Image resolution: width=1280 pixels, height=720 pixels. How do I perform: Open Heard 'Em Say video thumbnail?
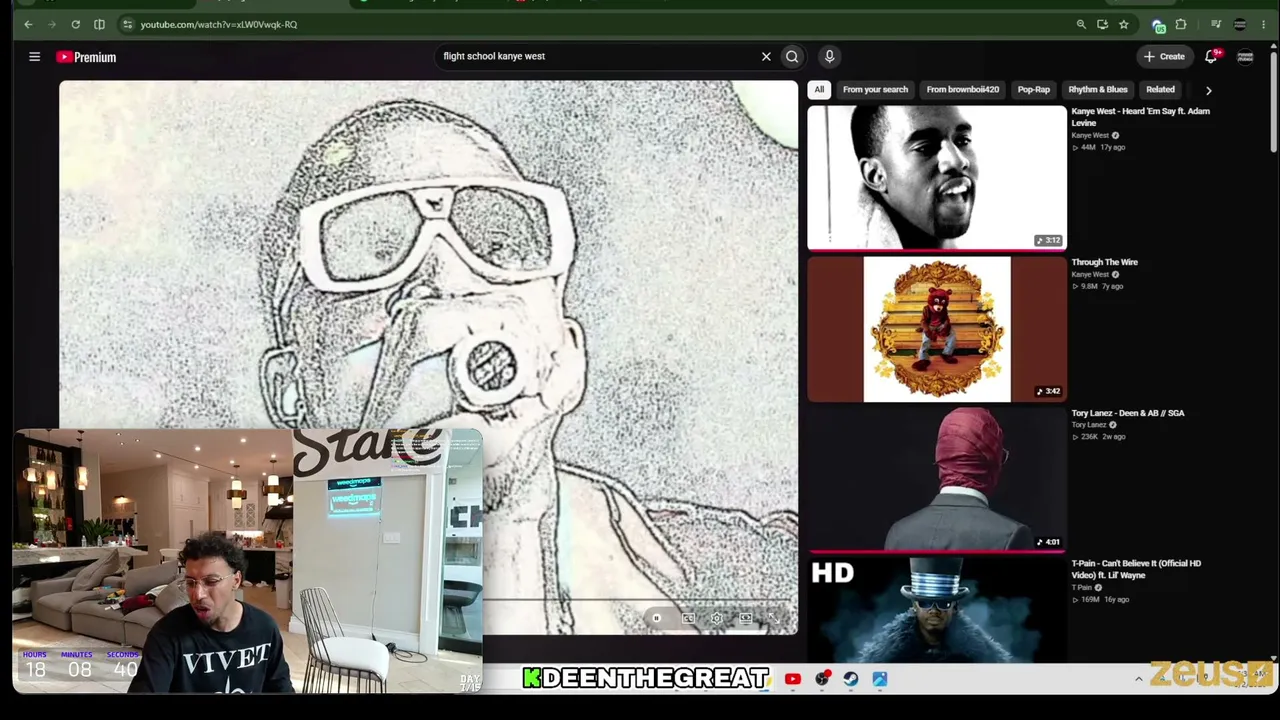tap(937, 177)
